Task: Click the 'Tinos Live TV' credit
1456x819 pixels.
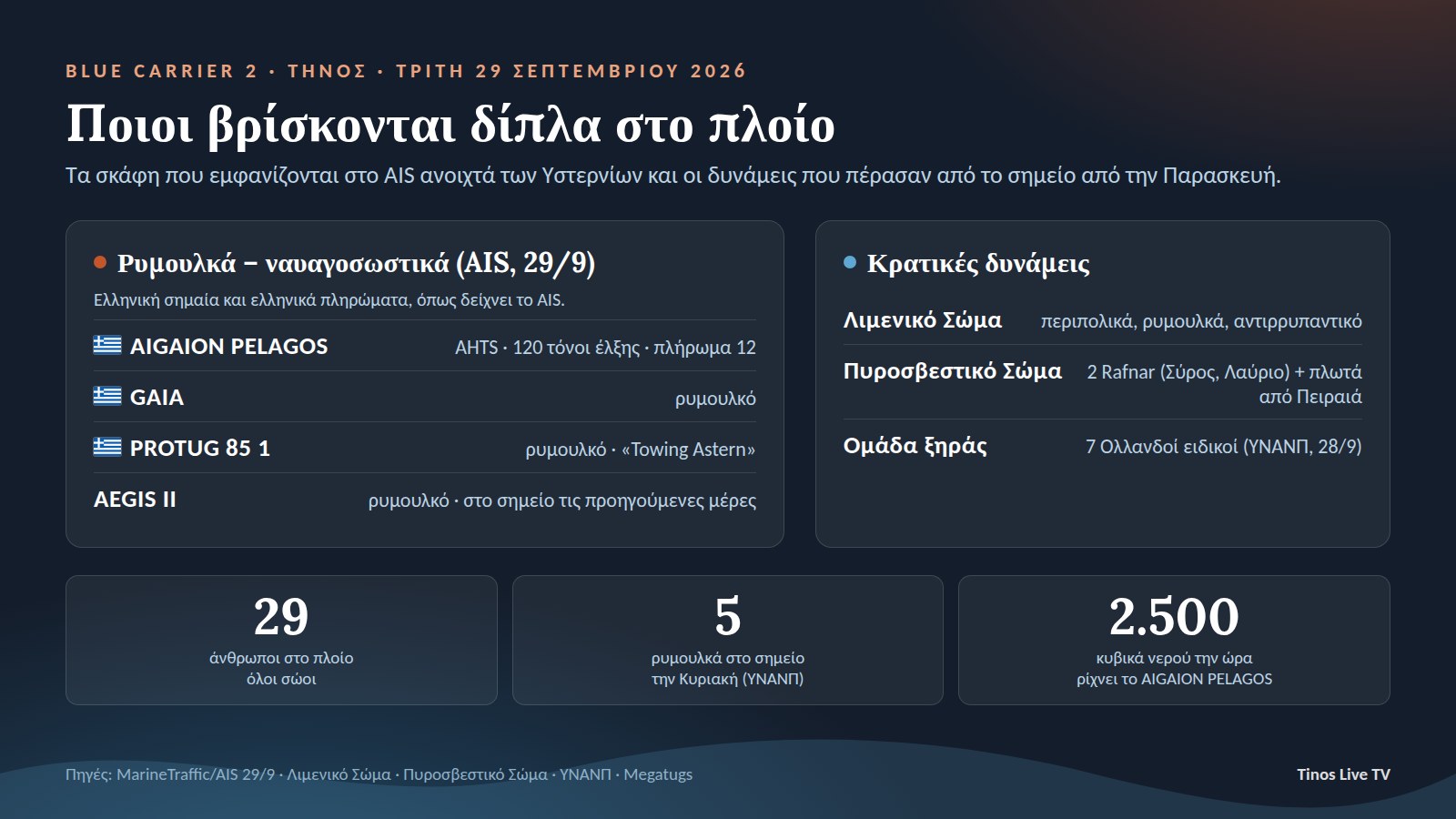Action: (x=1343, y=774)
